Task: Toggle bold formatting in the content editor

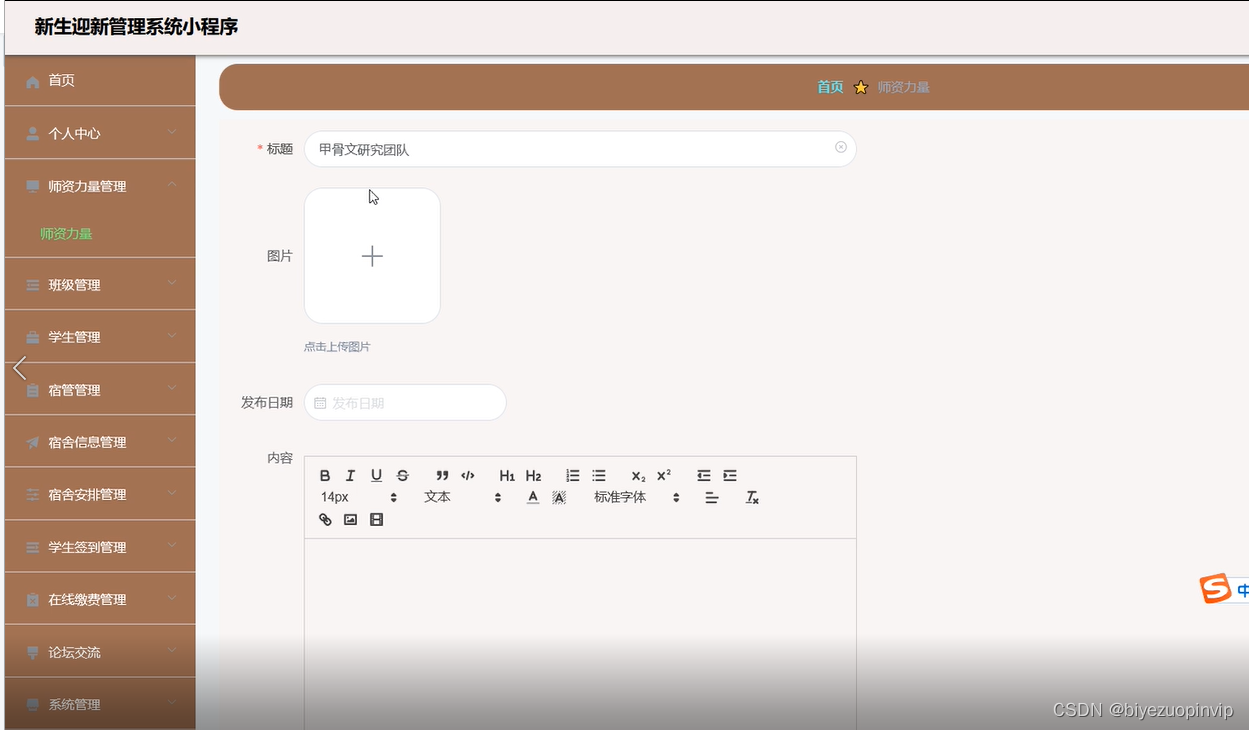Action: 325,475
